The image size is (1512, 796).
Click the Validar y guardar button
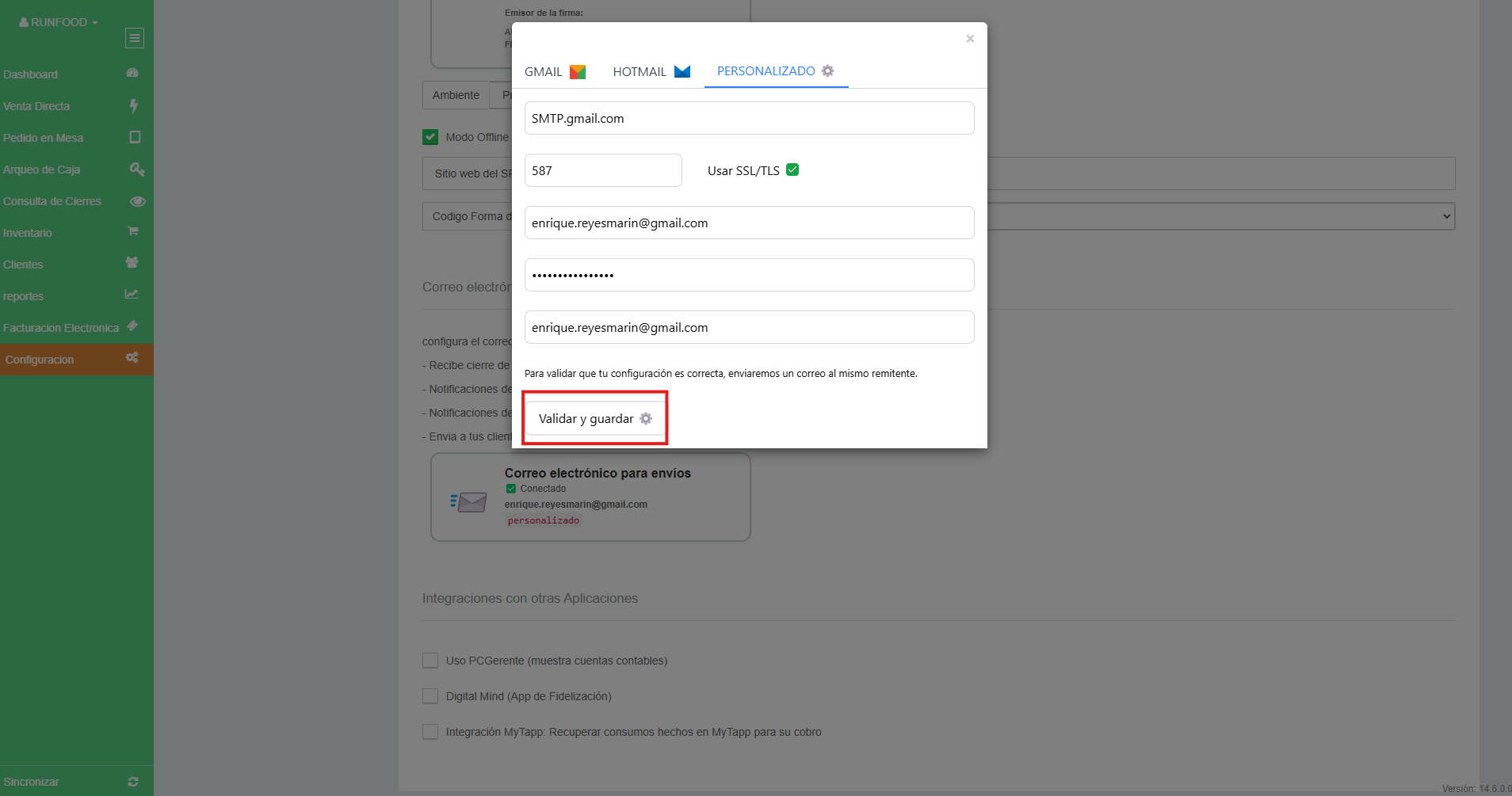tap(595, 418)
